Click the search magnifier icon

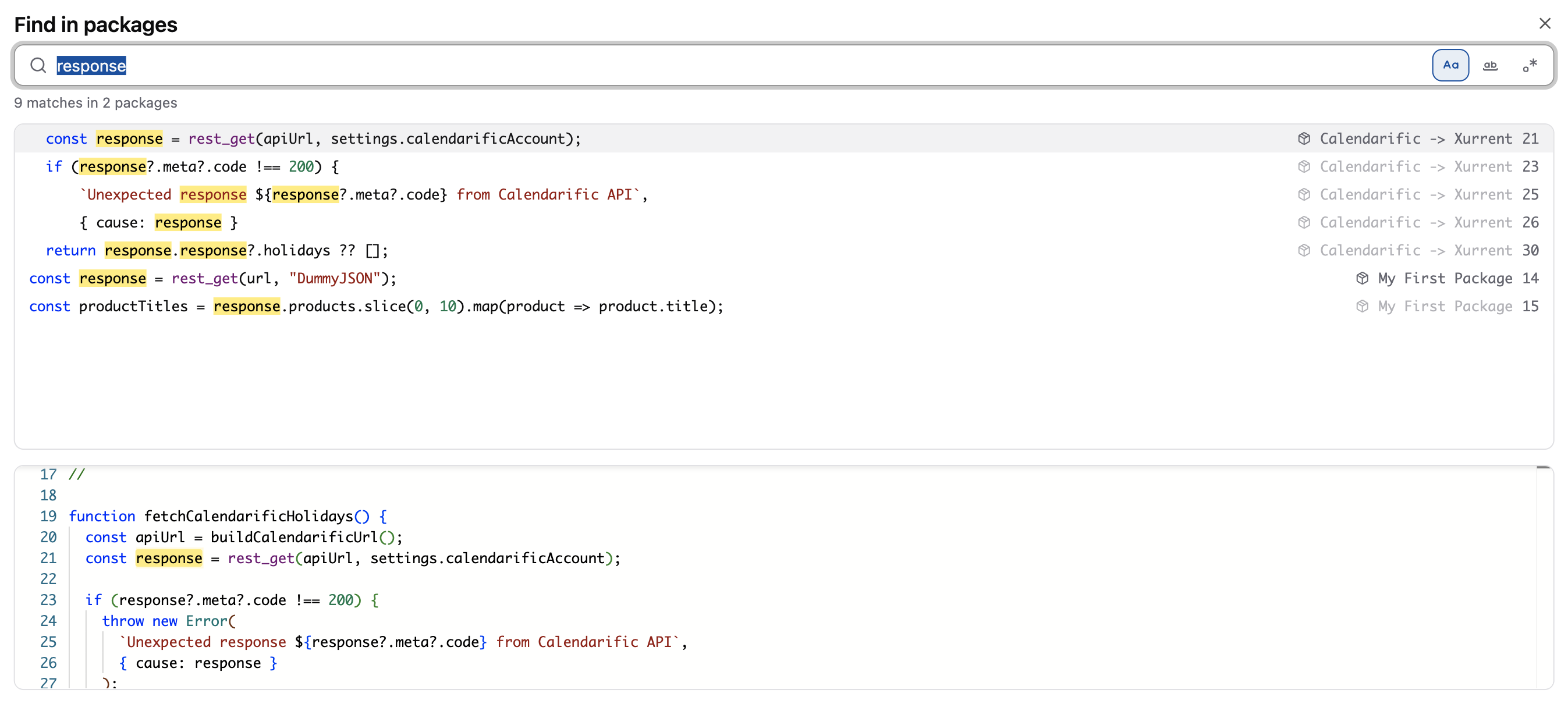[38, 65]
